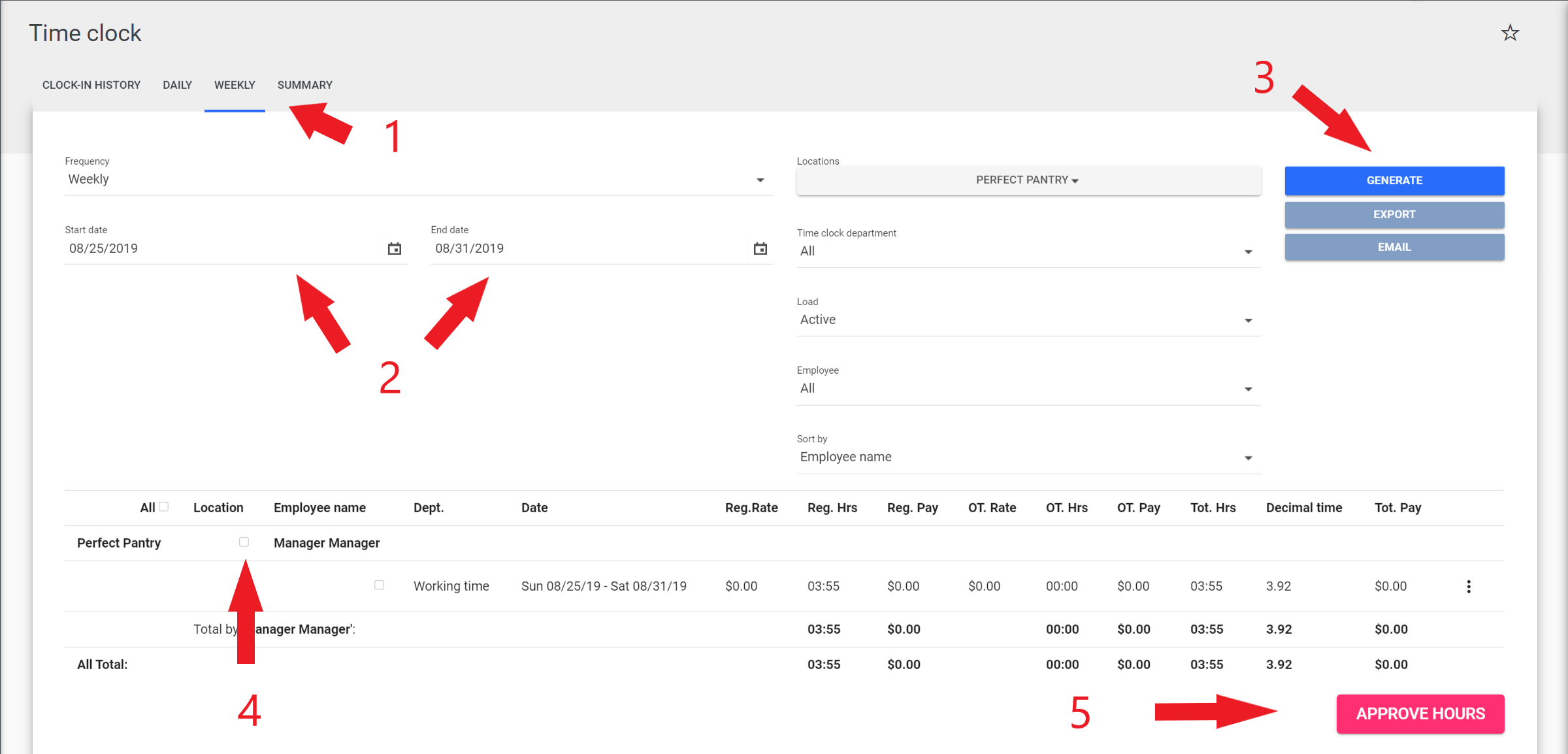Go to the Clock-in History tab
The width and height of the screenshot is (1568, 754).
pos(91,86)
